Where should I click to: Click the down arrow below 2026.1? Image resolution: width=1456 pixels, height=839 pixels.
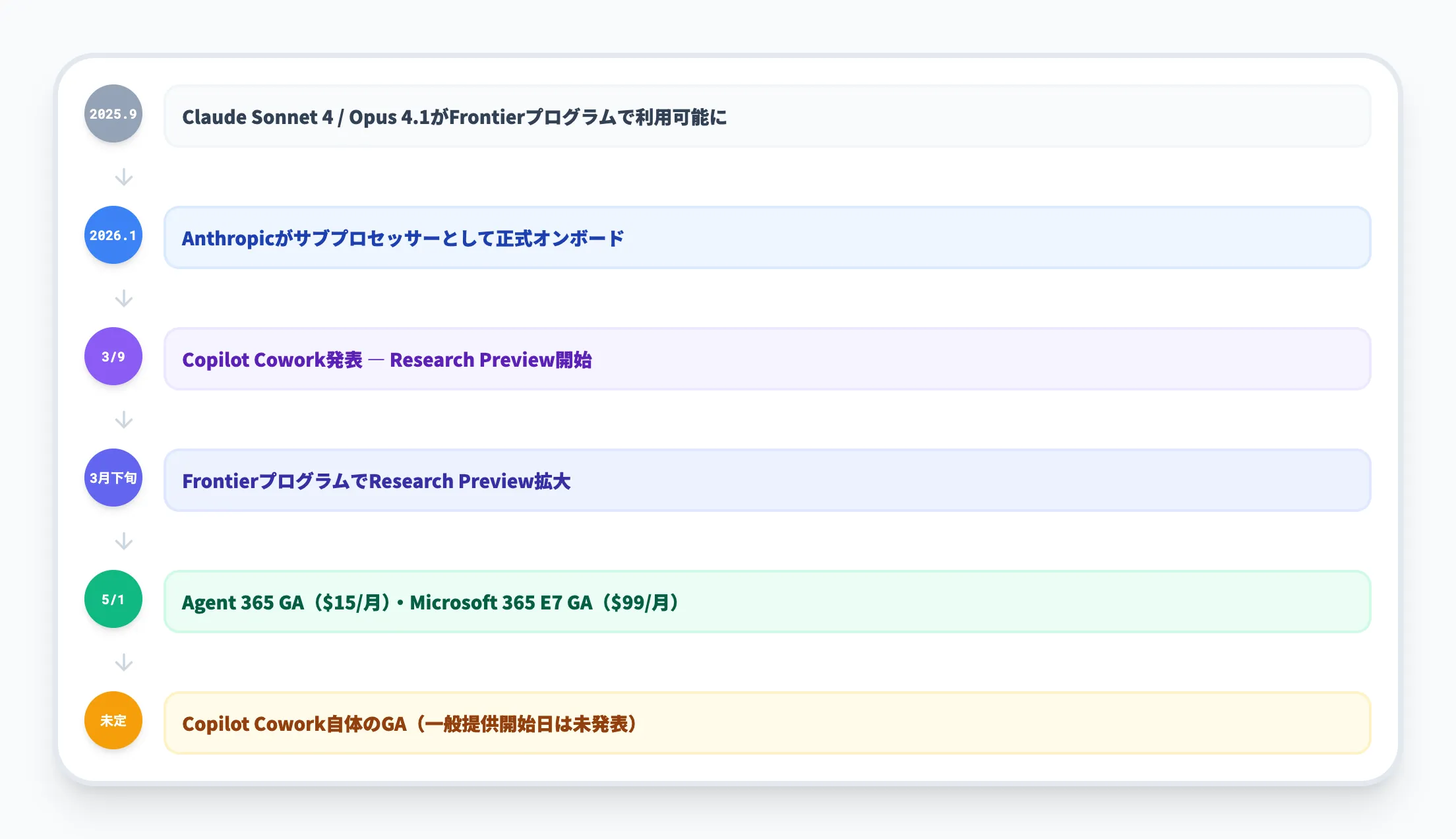(124, 298)
